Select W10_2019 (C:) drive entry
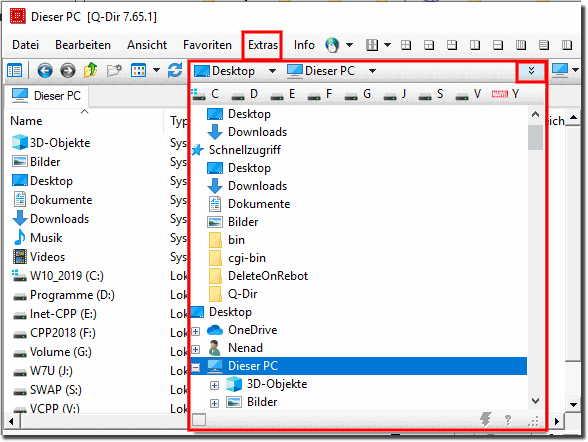Screen dimensions: 588x442 coord(67,276)
